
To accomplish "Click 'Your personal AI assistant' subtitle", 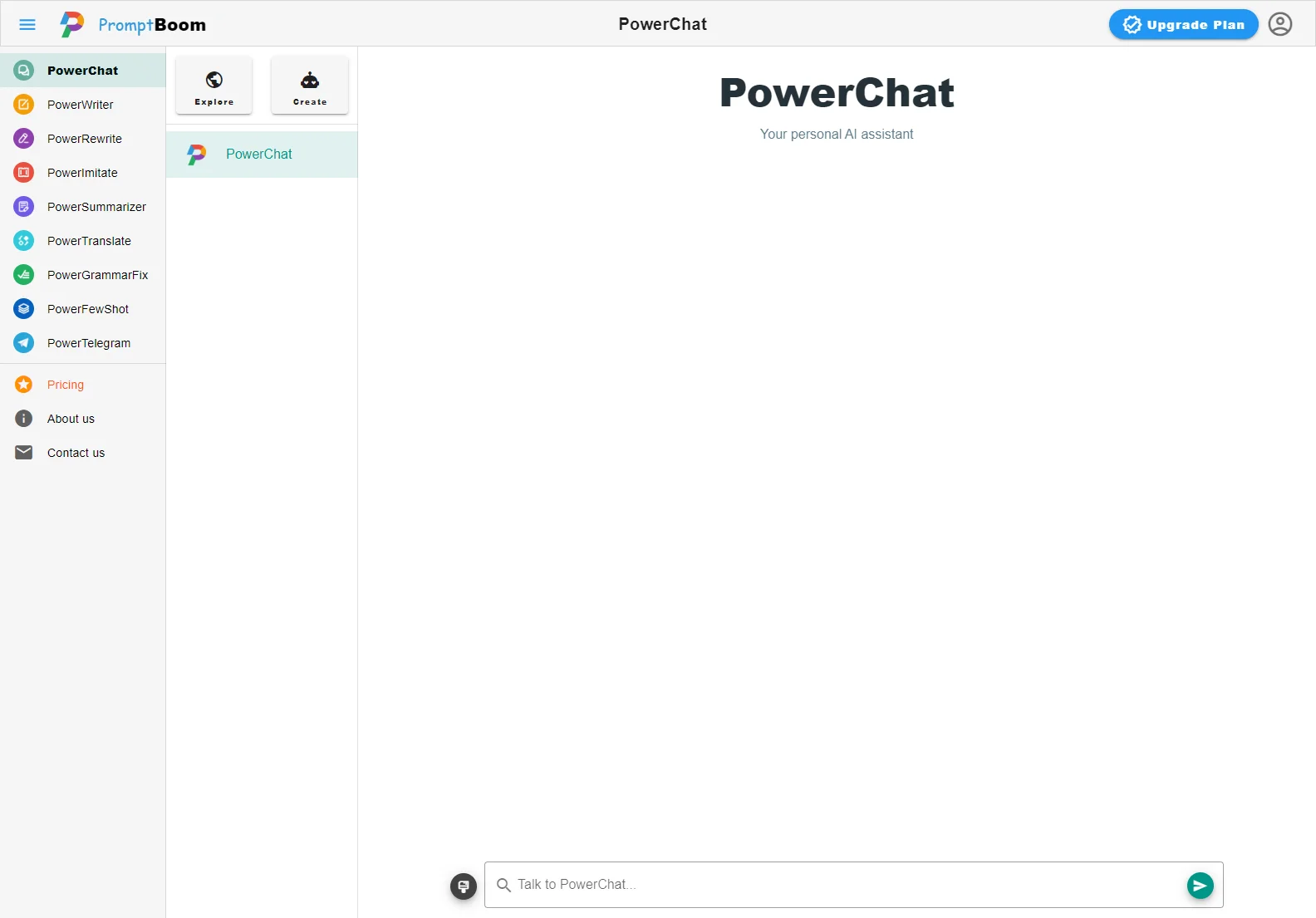I will point(837,134).
